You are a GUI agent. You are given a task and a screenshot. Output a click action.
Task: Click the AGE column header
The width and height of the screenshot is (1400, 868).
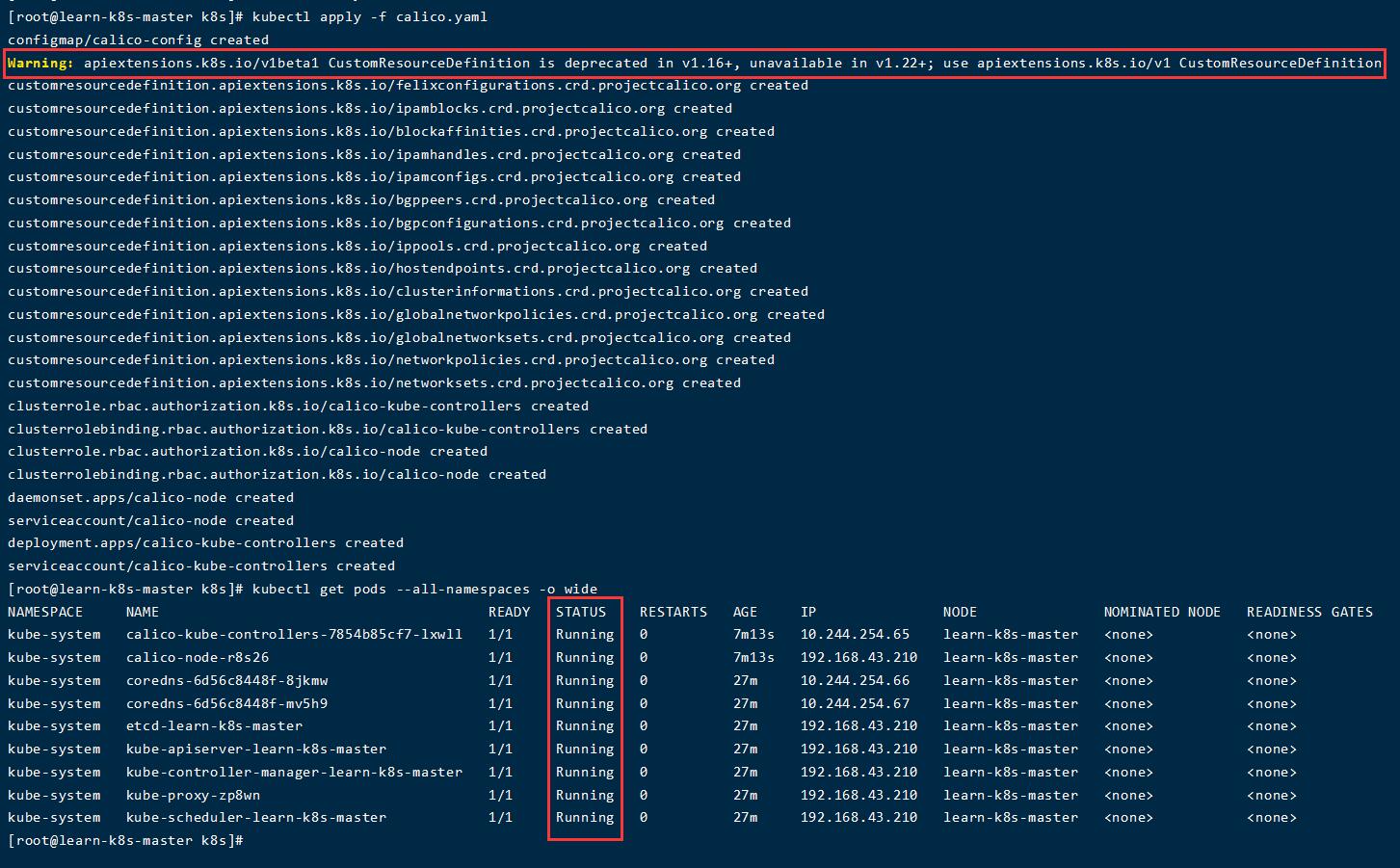[x=746, y=613]
